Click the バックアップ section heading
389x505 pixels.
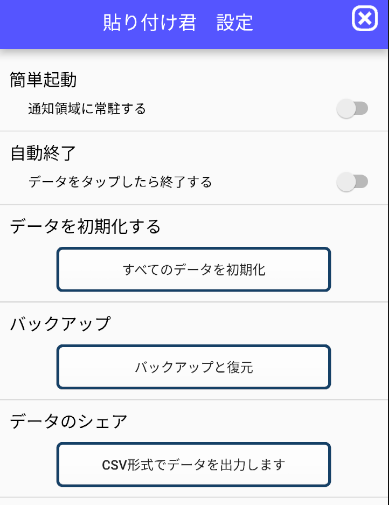(x=60, y=324)
